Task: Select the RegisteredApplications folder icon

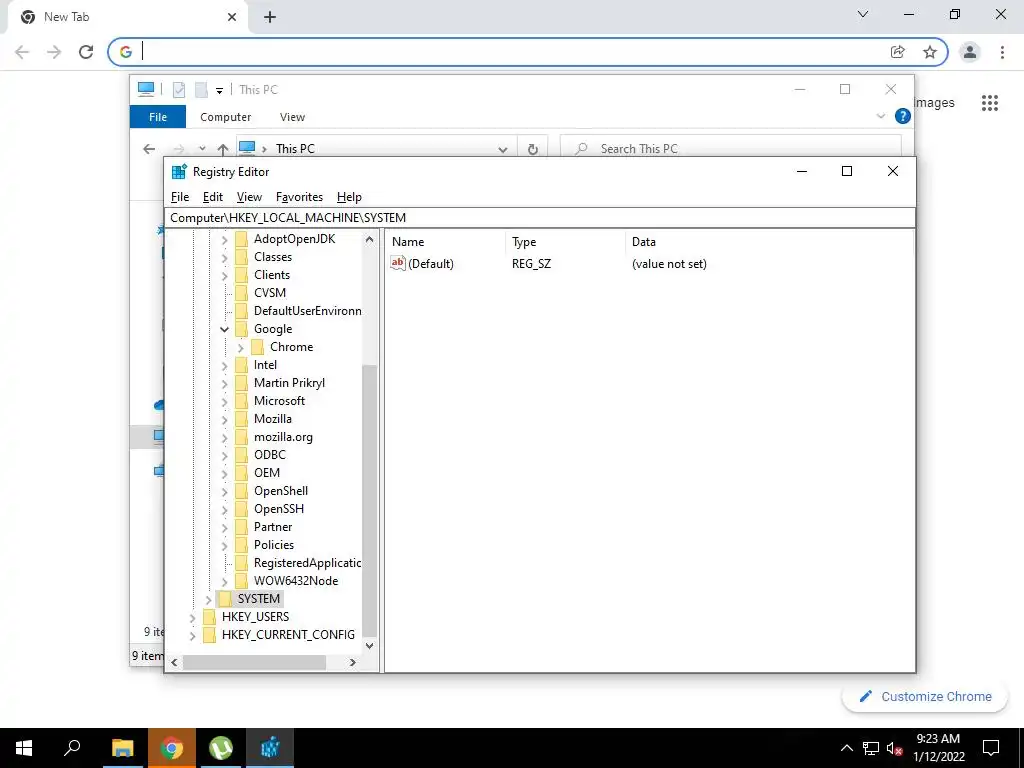Action: (242, 562)
